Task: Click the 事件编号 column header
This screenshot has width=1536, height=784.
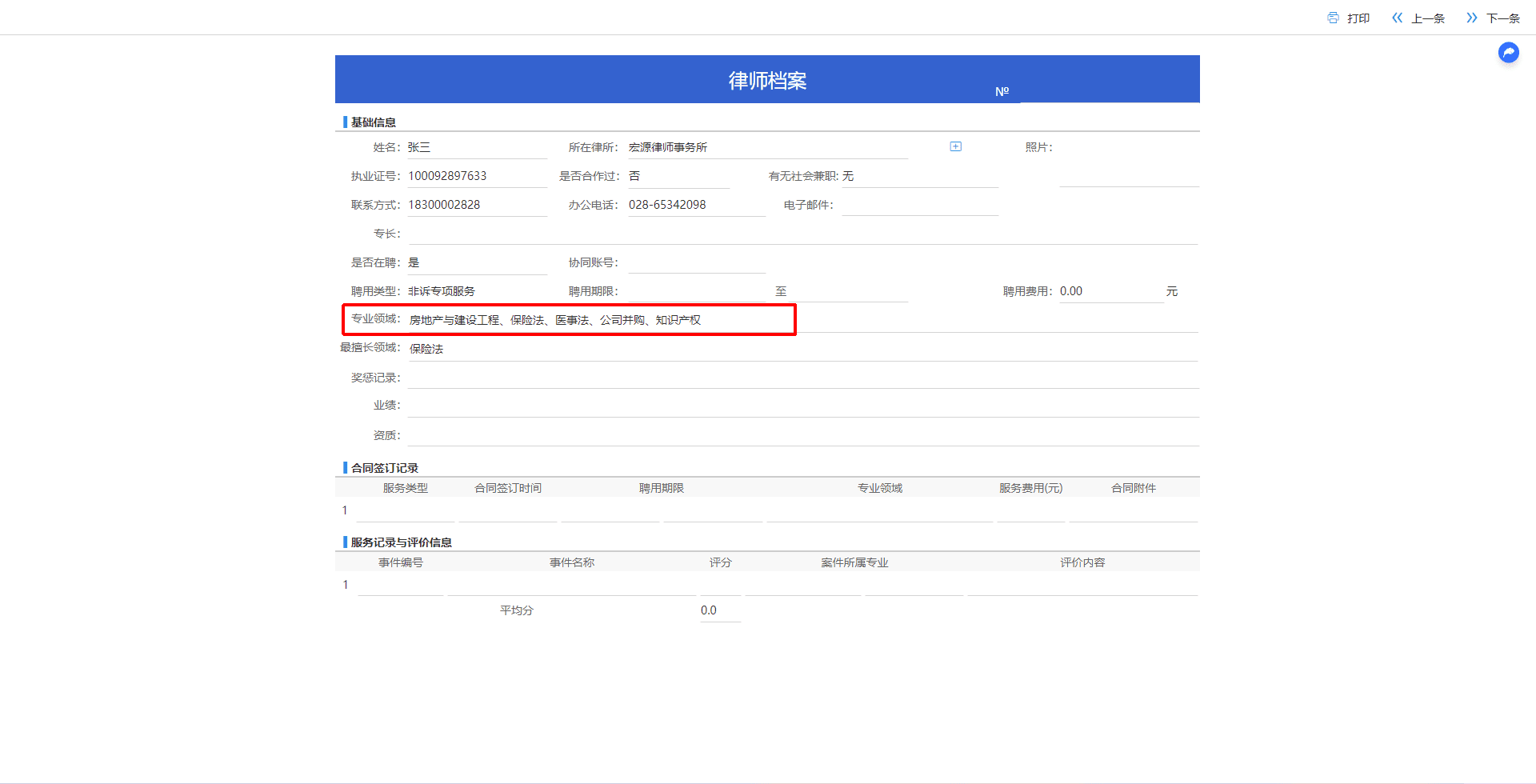Action: click(x=401, y=562)
